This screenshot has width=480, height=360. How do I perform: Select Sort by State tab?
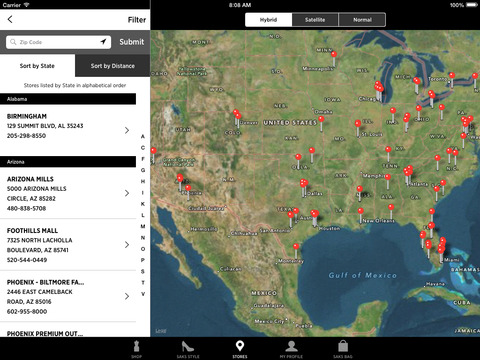[37, 66]
